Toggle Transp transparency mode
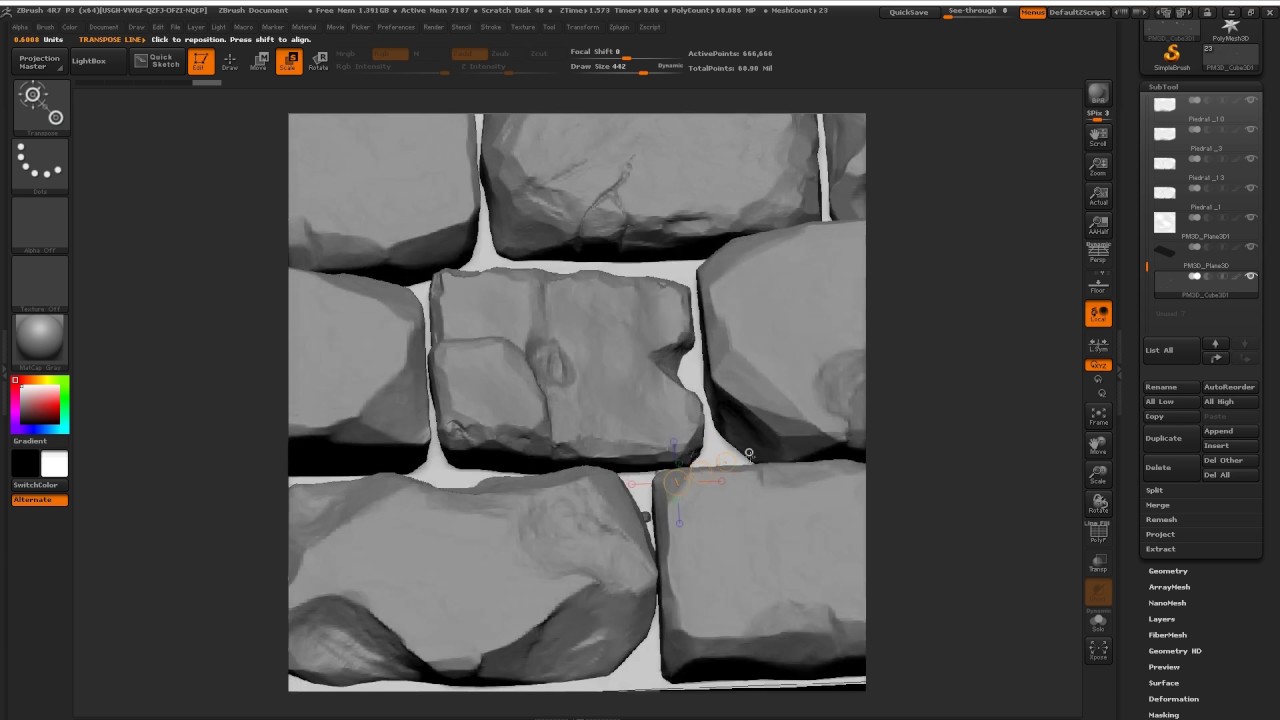Screen dimensions: 1280x720 pyautogui.click(x=1098, y=562)
